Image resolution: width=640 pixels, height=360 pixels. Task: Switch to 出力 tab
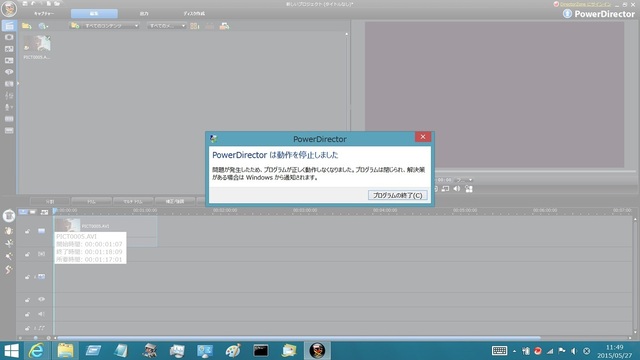pos(144,13)
